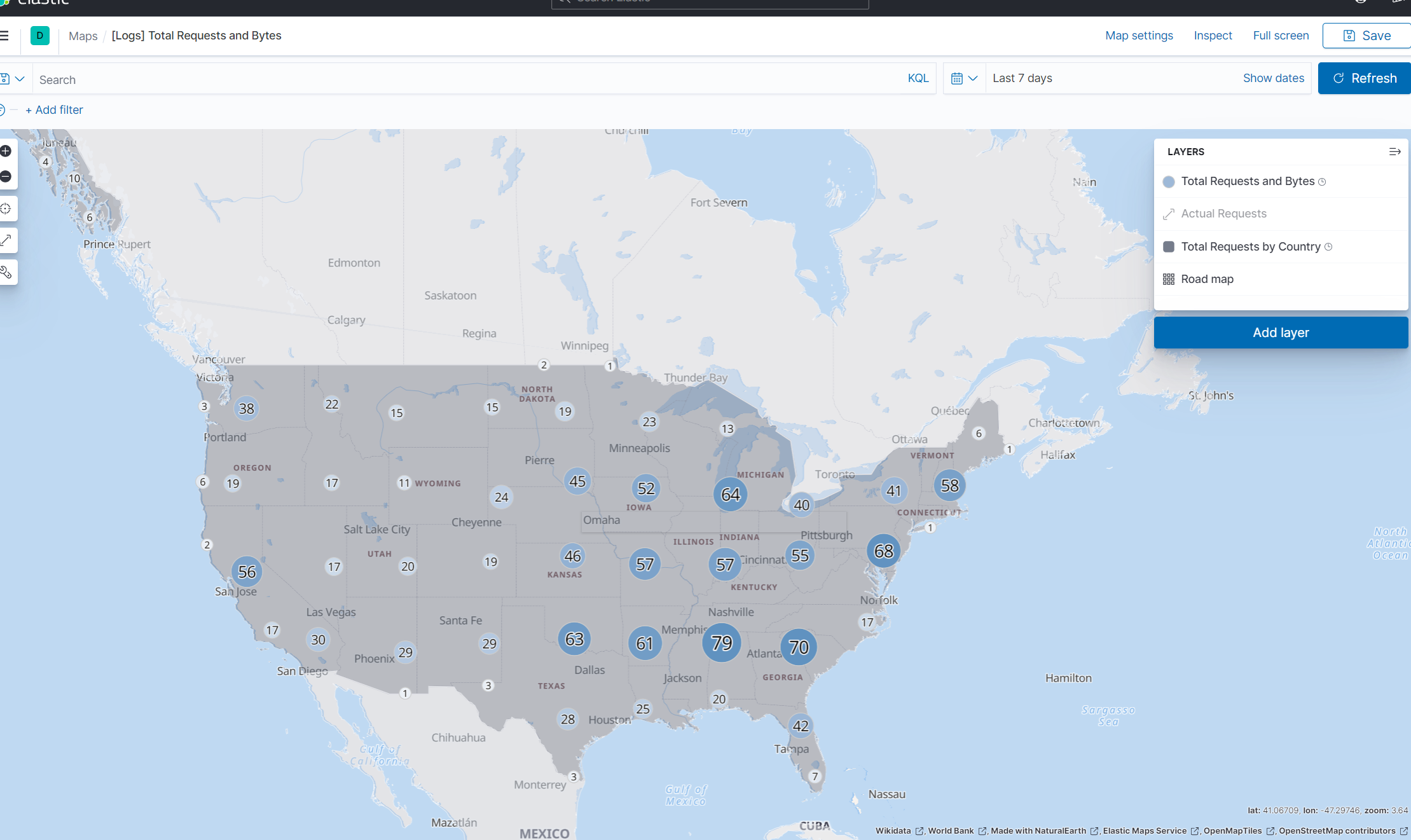
Task: Click the Search query input field
Action: (x=467, y=79)
